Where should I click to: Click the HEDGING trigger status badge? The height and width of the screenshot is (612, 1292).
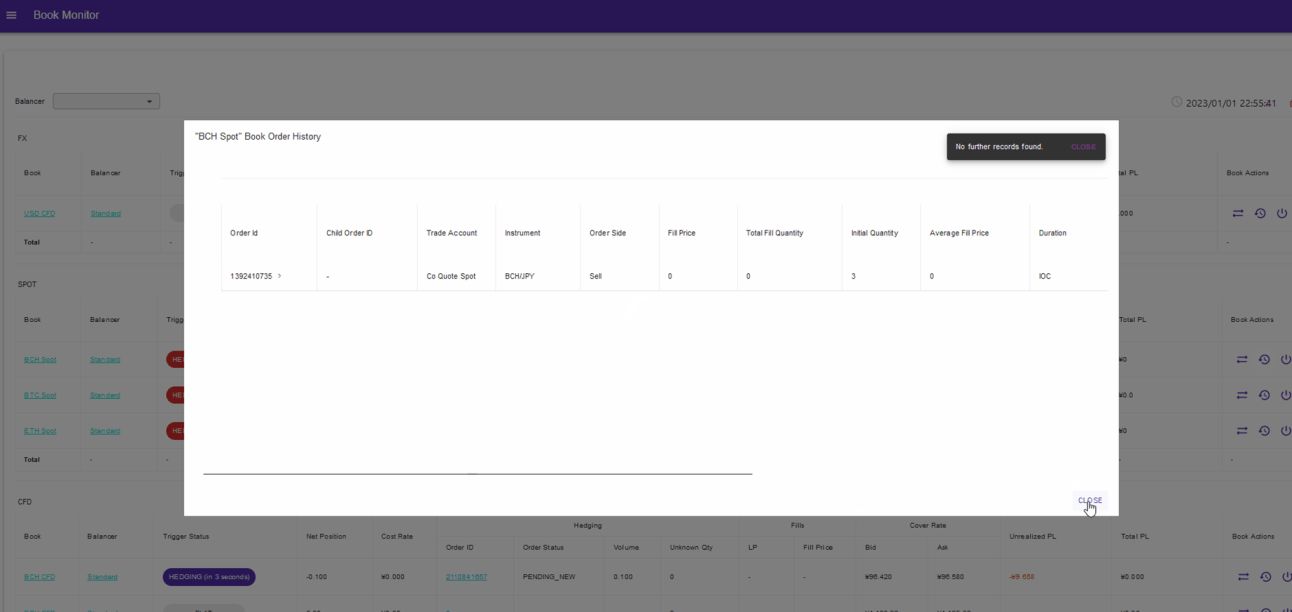point(208,577)
